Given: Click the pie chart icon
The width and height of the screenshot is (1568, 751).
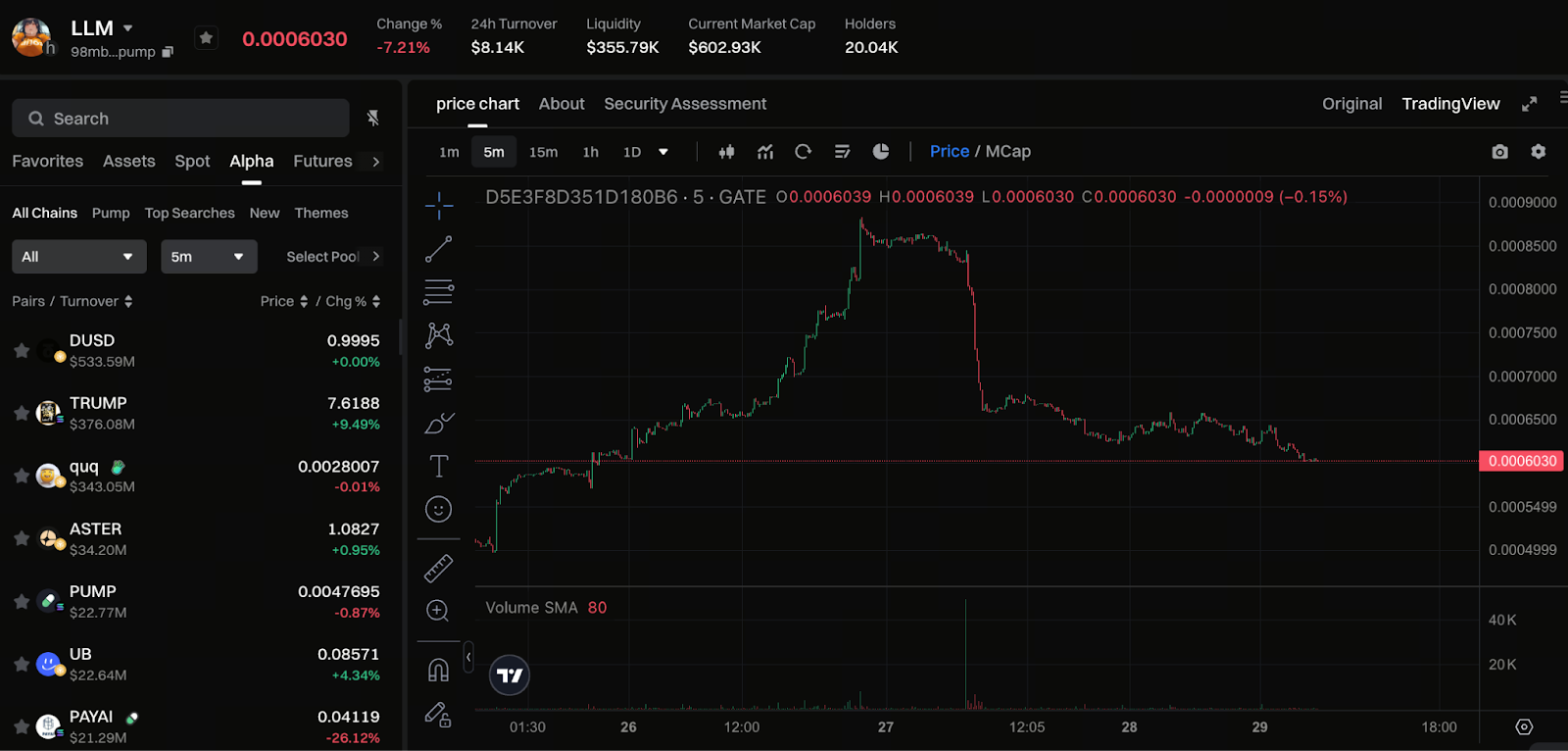Looking at the screenshot, I should click(x=881, y=151).
